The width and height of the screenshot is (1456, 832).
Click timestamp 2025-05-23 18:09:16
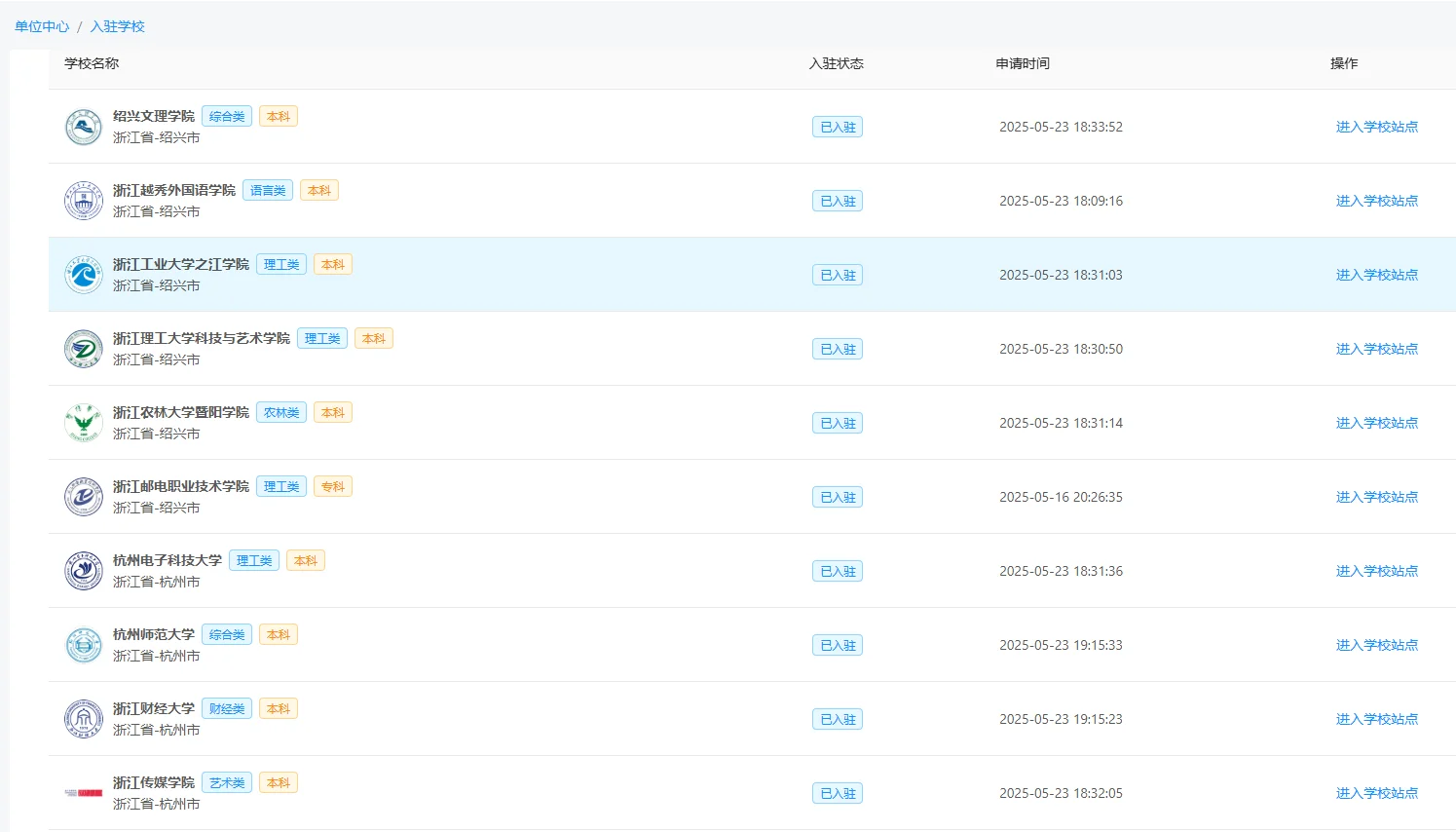tap(1061, 201)
